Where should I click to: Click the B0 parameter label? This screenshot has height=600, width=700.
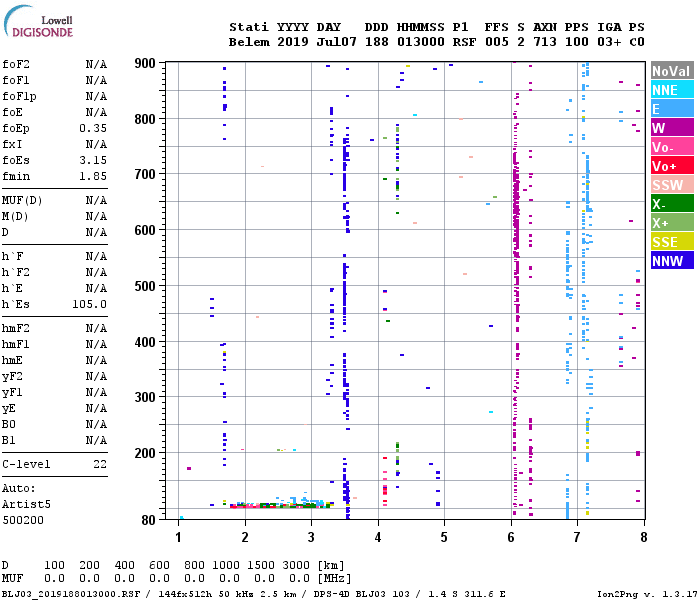(x=9, y=425)
